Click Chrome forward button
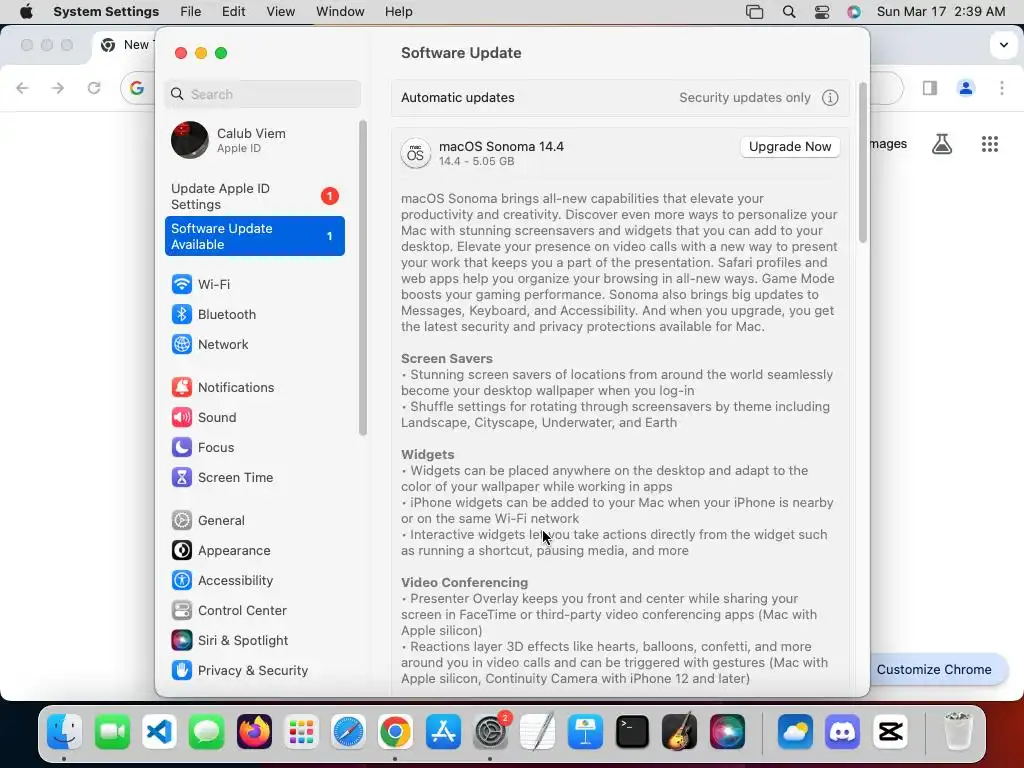 pyautogui.click(x=58, y=88)
